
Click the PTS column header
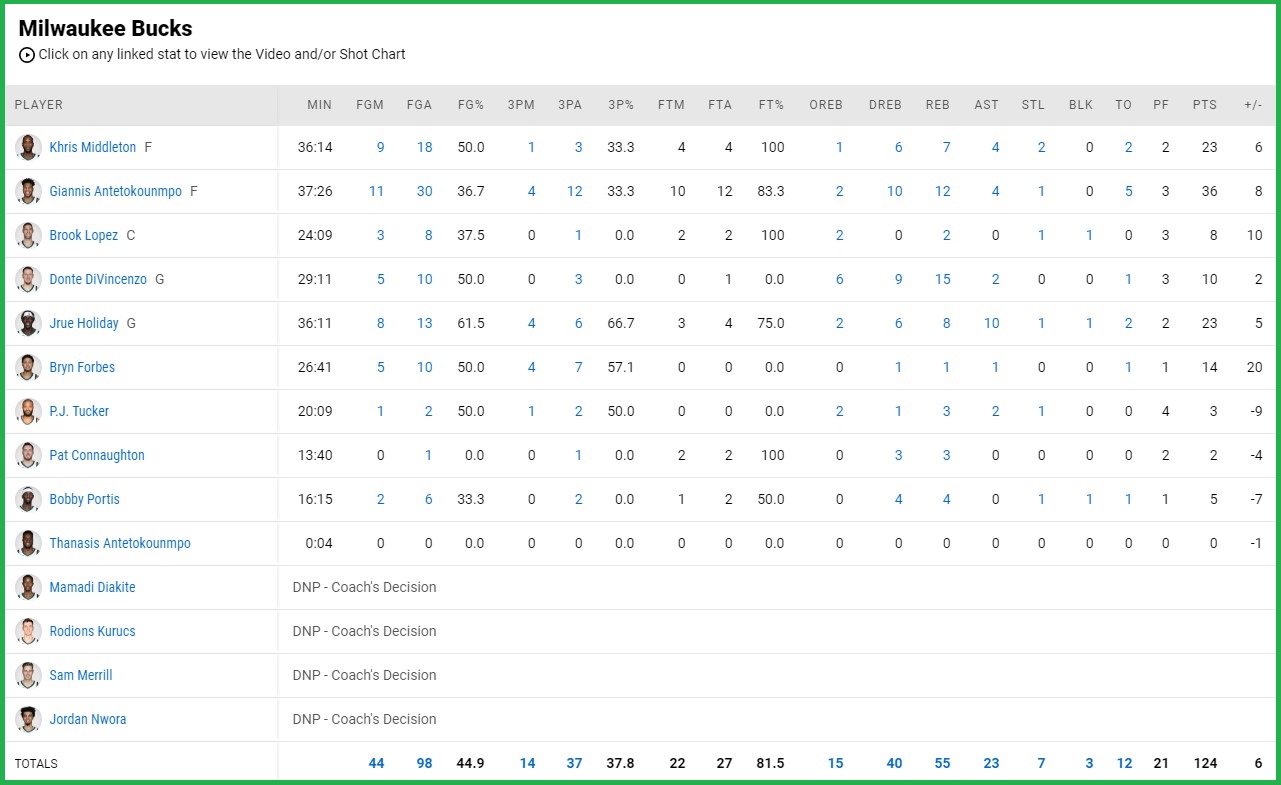1205,105
